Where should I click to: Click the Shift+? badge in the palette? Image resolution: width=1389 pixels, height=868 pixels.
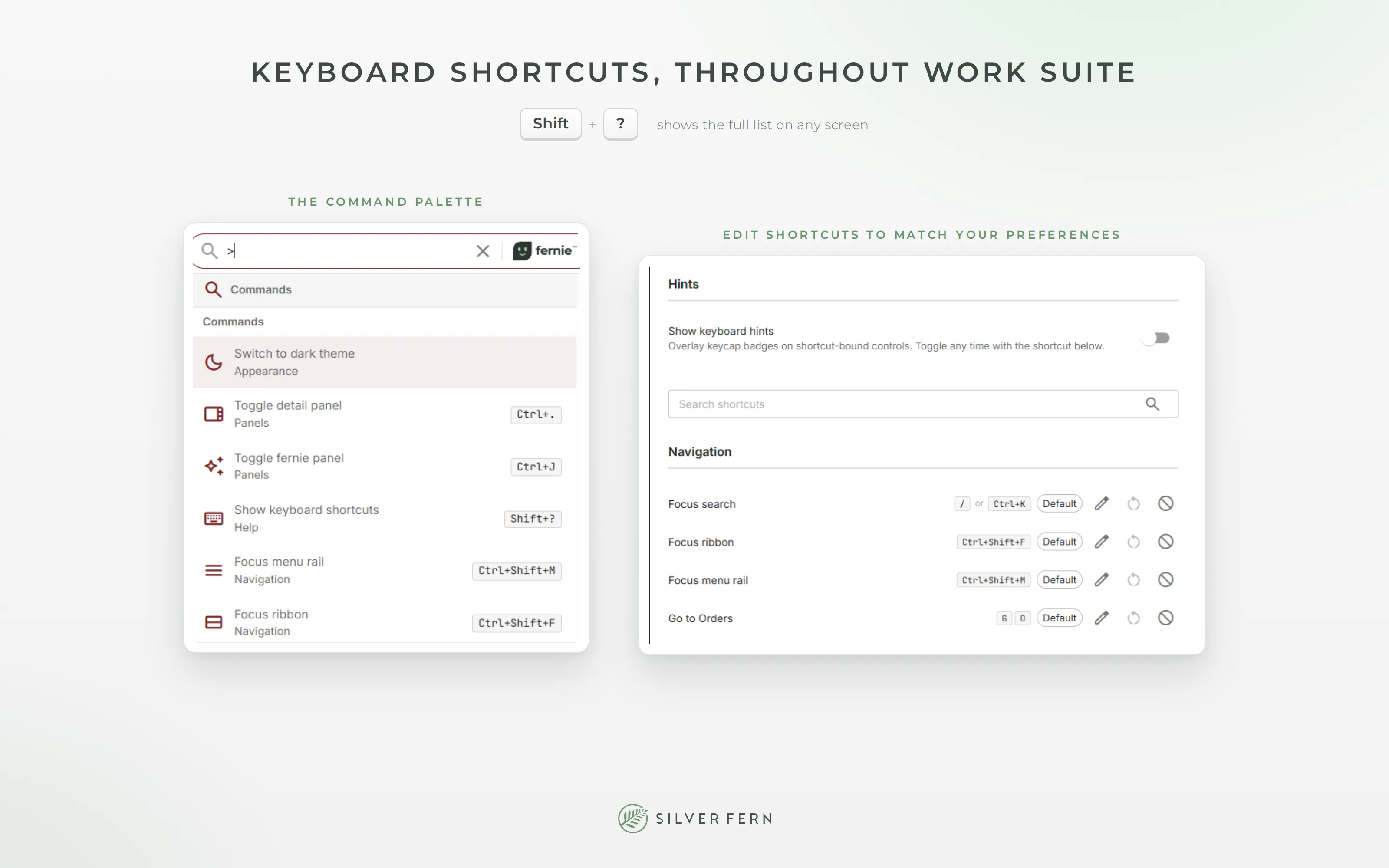pos(533,519)
